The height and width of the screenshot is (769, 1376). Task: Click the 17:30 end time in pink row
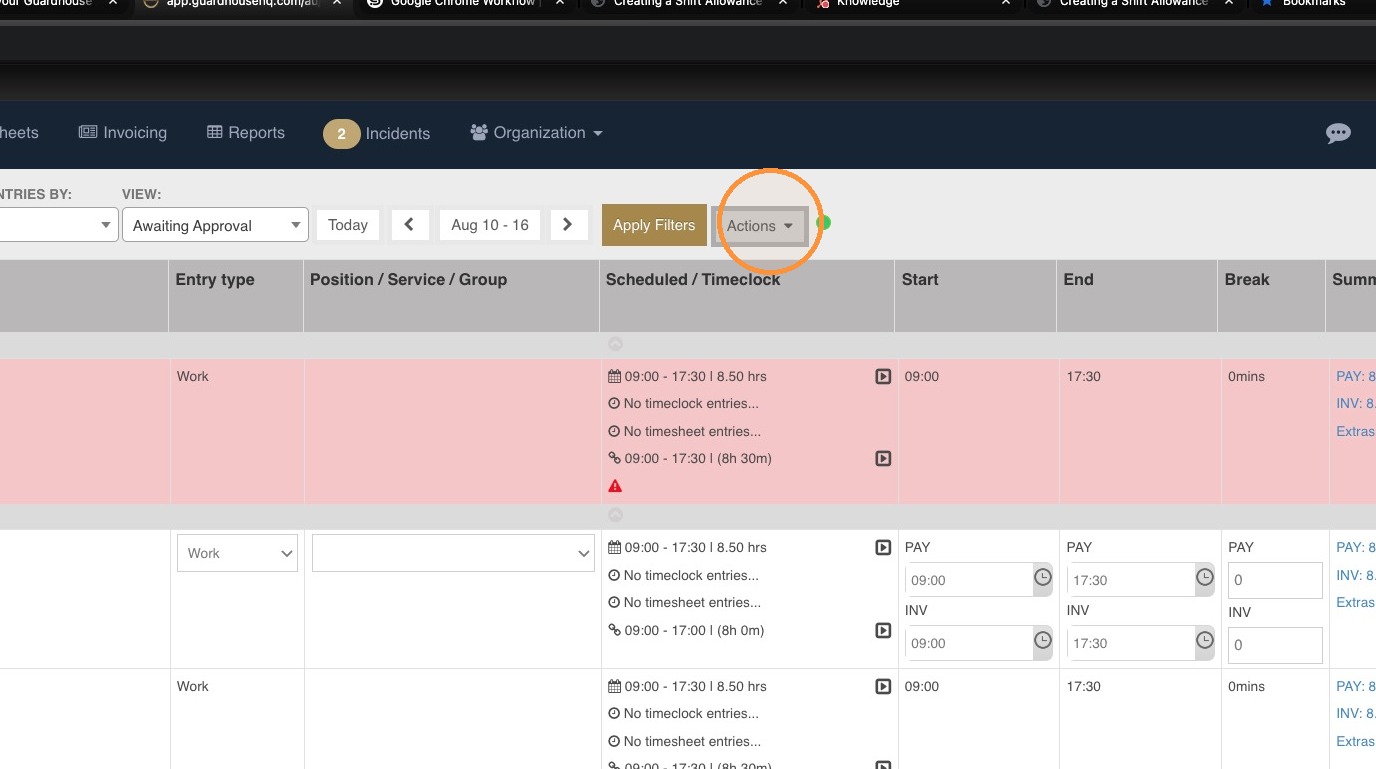tap(1084, 377)
